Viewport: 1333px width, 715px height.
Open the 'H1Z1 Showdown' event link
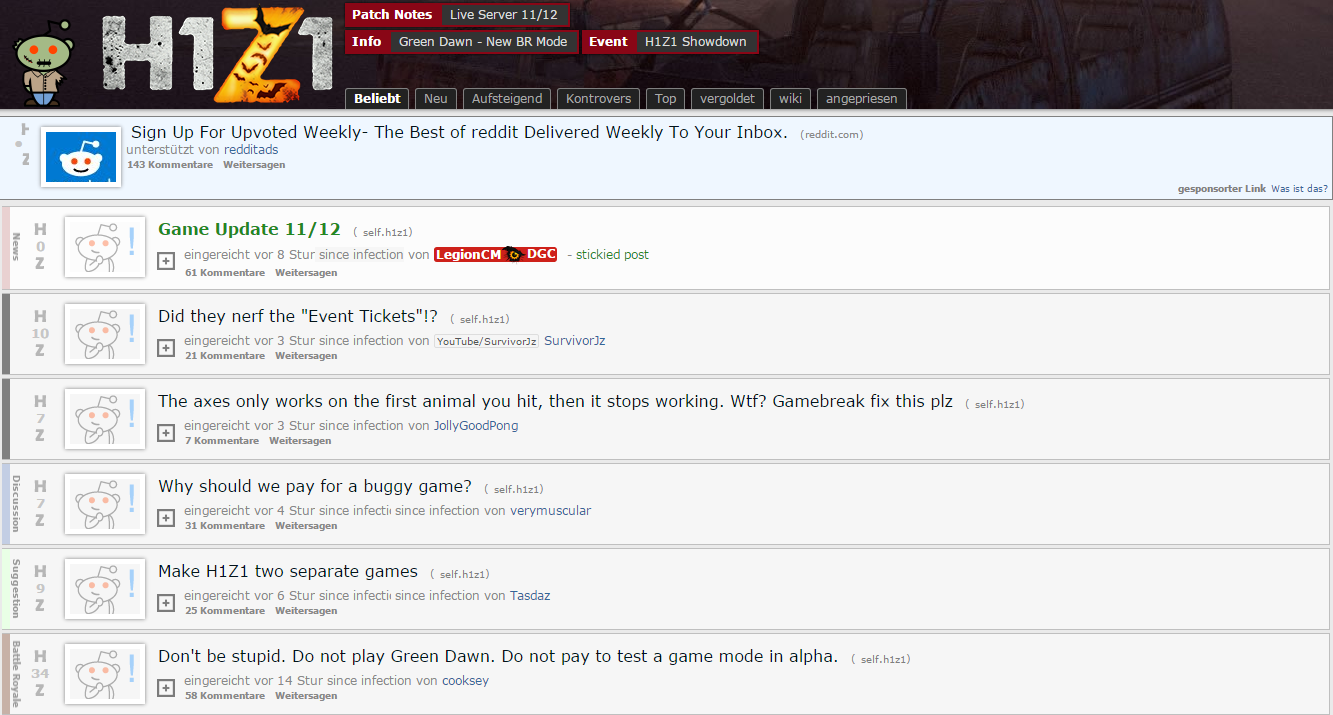pyautogui.click(x=696, y=42)
